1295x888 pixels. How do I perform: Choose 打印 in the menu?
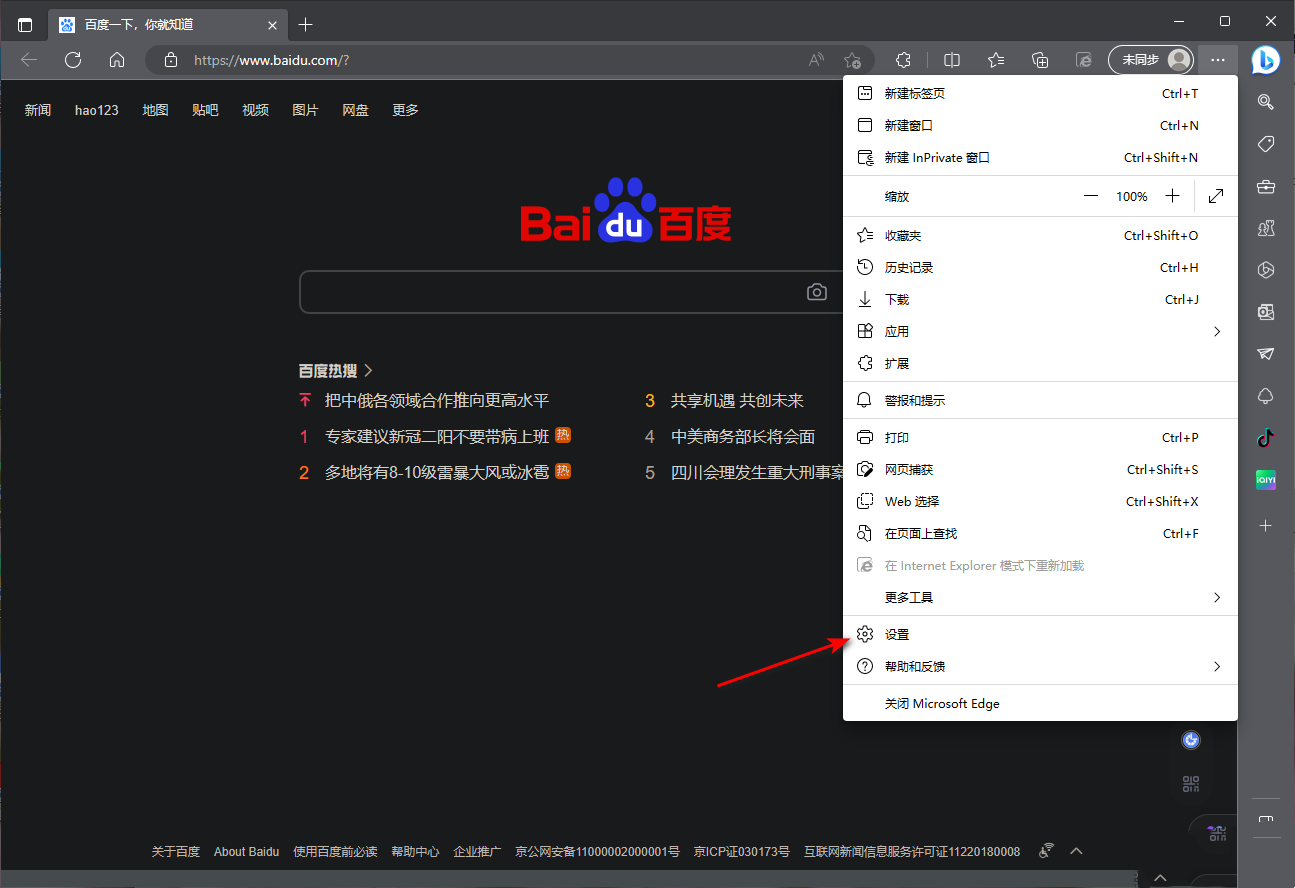pos(1040,437)
